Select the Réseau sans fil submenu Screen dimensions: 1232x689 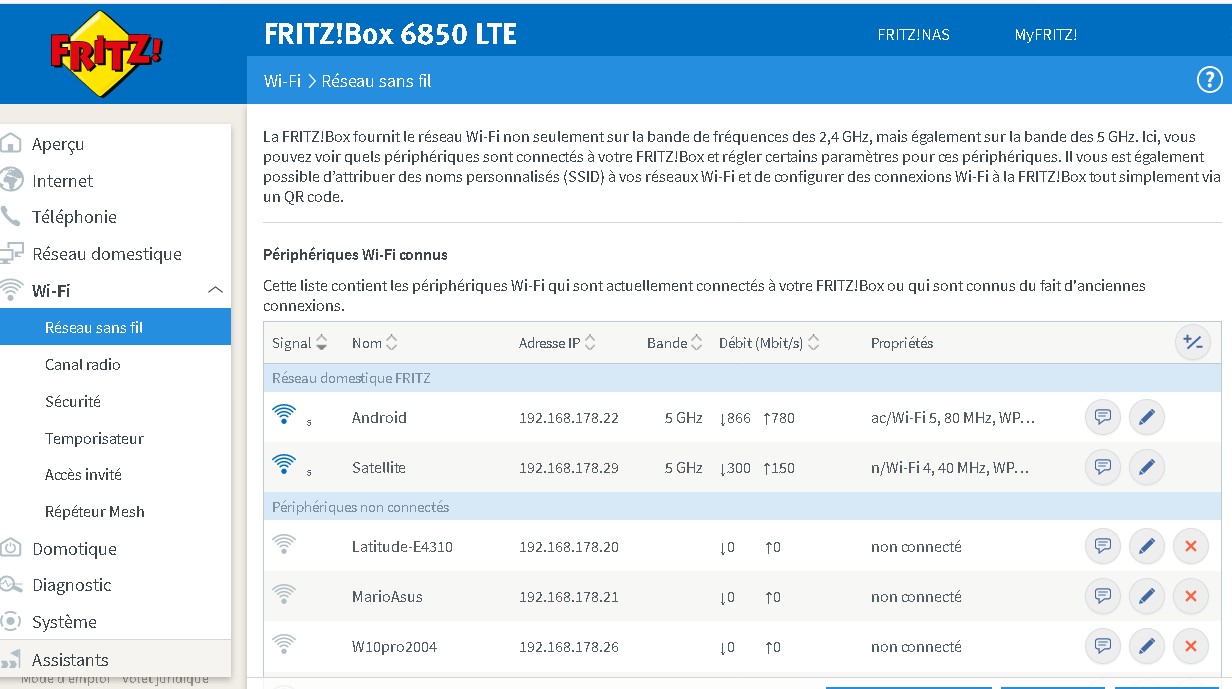point(115,327)
